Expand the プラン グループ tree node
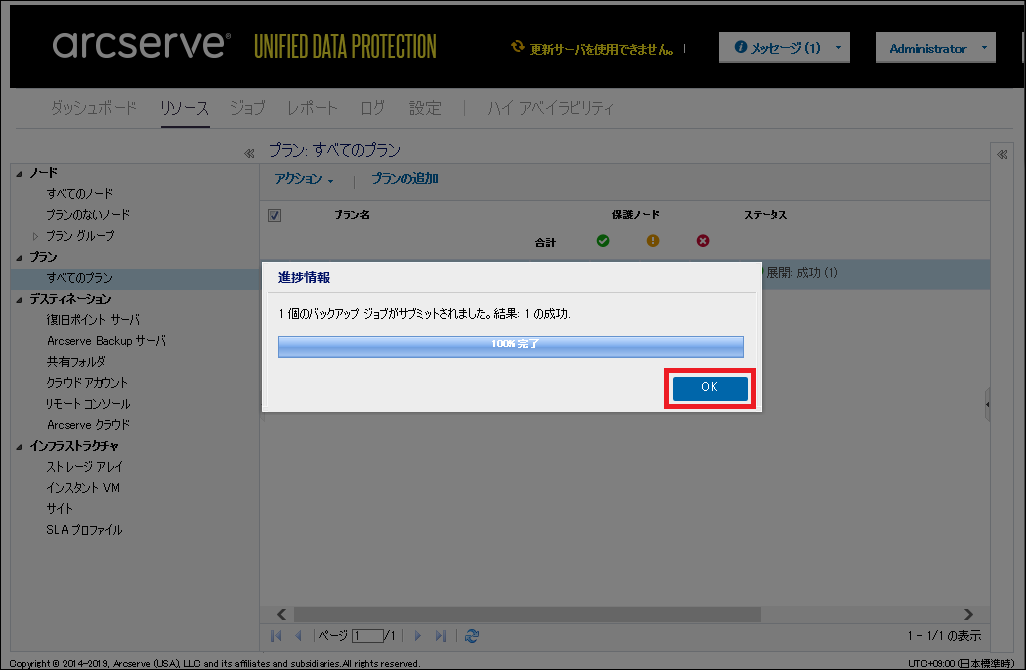The width and height of the screenshot is (1026, 670). [x=35, y=236]
